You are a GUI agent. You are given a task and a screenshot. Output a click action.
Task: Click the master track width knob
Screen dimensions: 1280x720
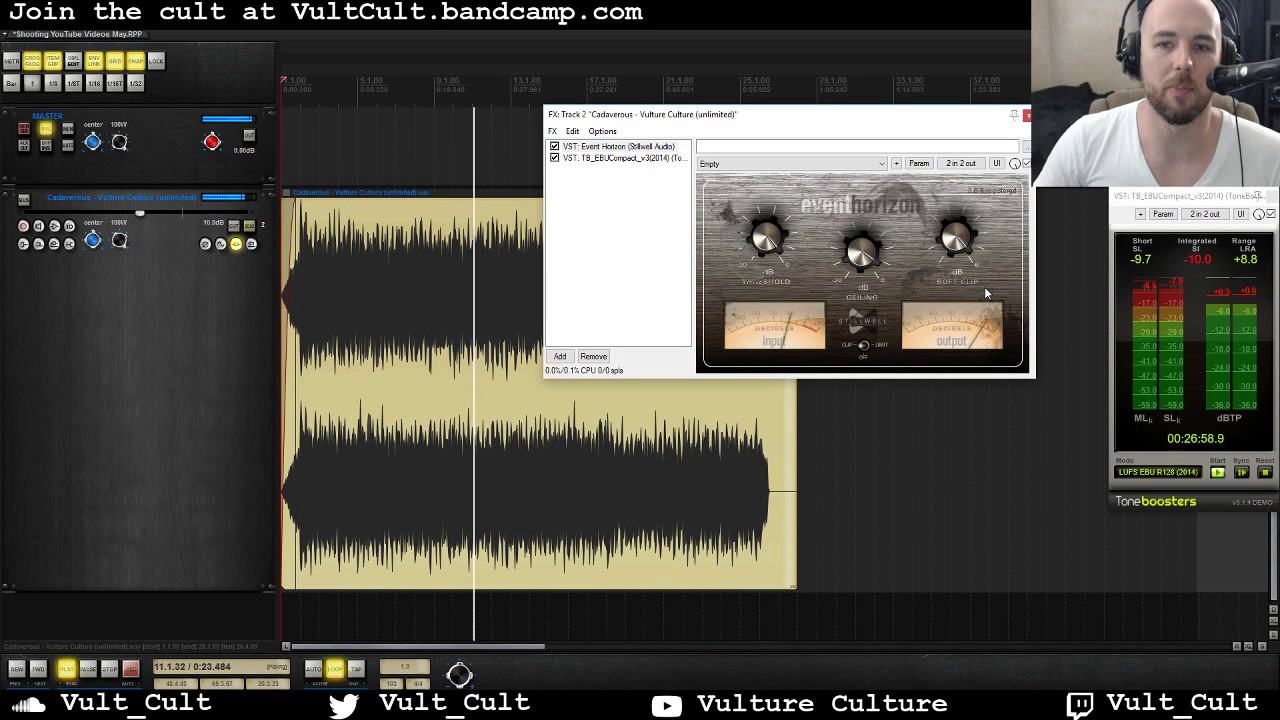click(119, 142)
